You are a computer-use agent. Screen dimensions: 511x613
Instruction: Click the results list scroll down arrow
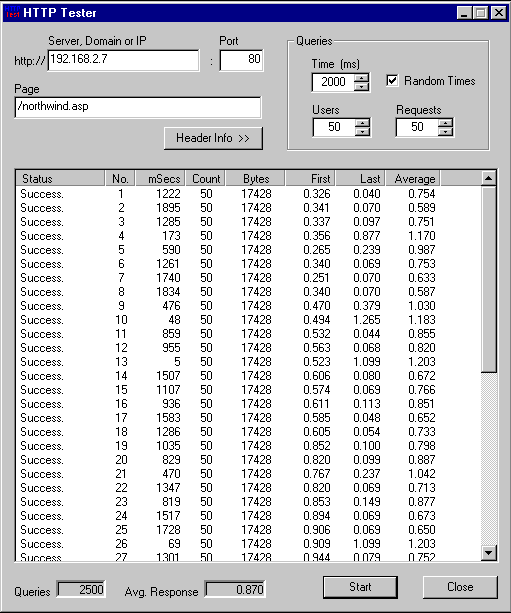[x=489, y=553]
